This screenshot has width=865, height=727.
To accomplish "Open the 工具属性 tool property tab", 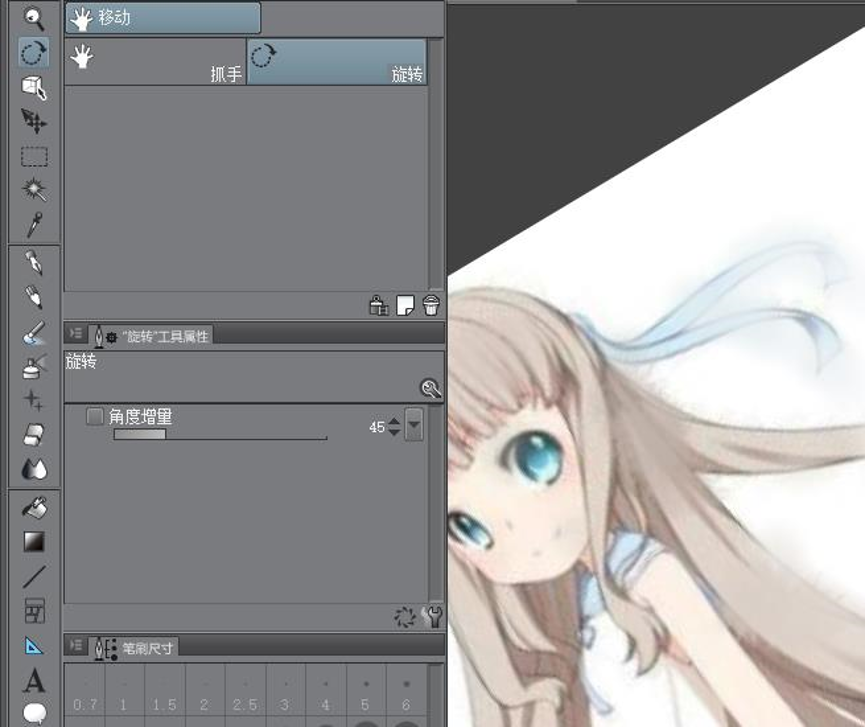I will tap(151, 336).
